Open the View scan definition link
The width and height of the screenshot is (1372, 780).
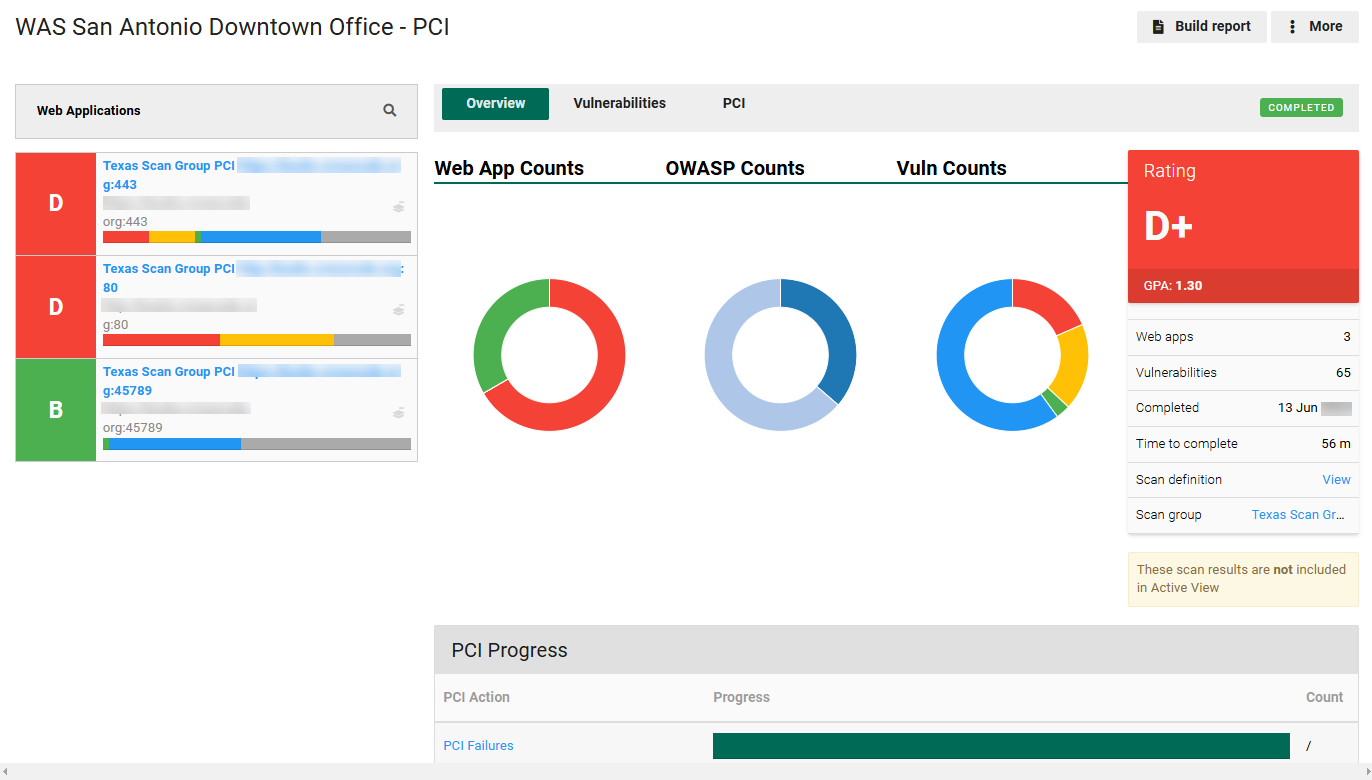pos(1336,480)
